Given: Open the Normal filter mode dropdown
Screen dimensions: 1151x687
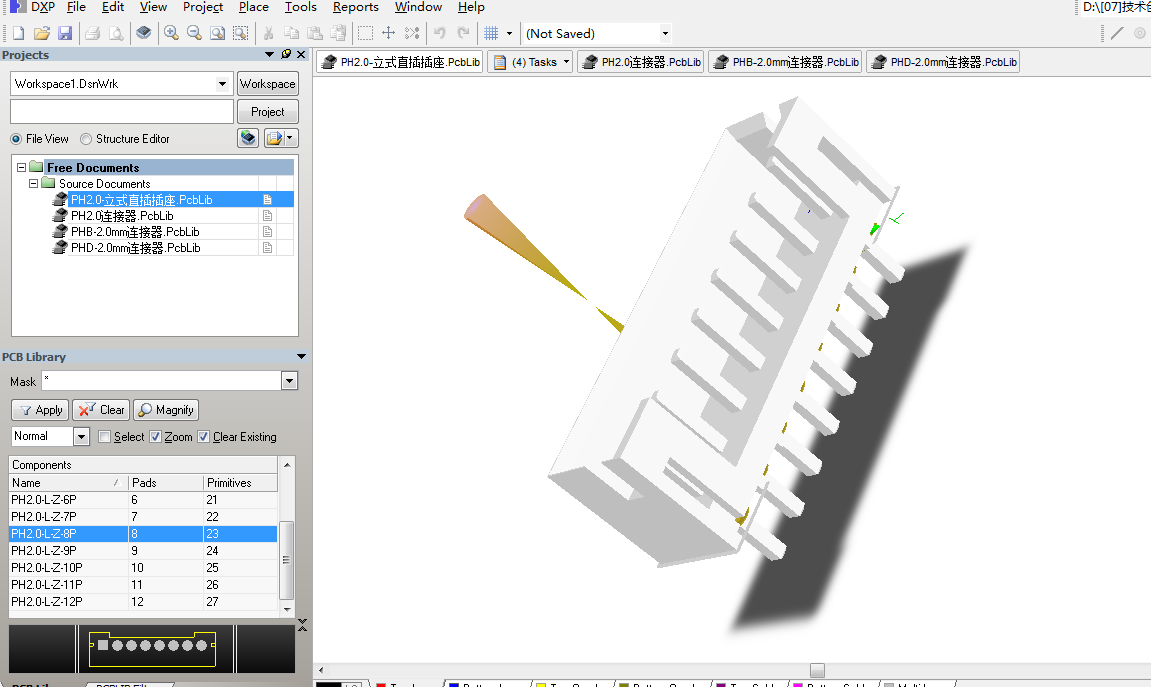Looking at the screenshot, I should [81, 437].
